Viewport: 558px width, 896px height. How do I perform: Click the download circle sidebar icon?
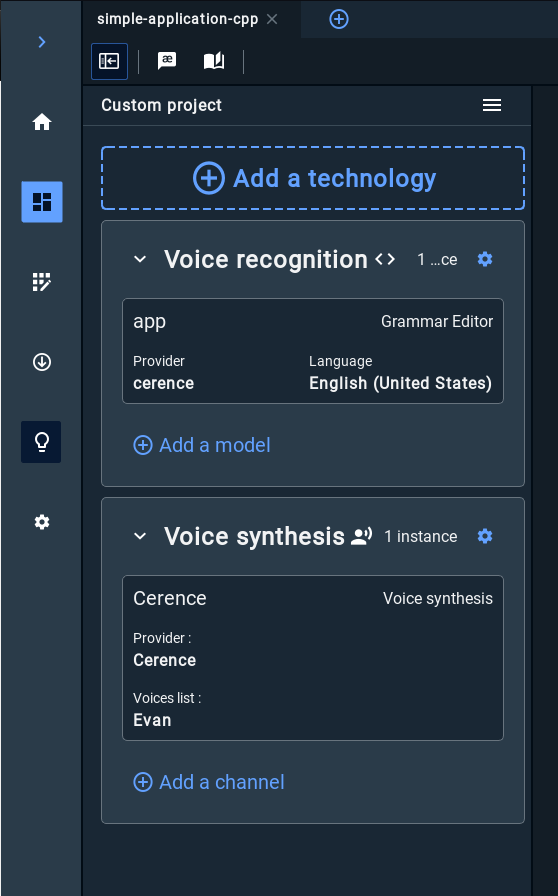coord(42,362)
